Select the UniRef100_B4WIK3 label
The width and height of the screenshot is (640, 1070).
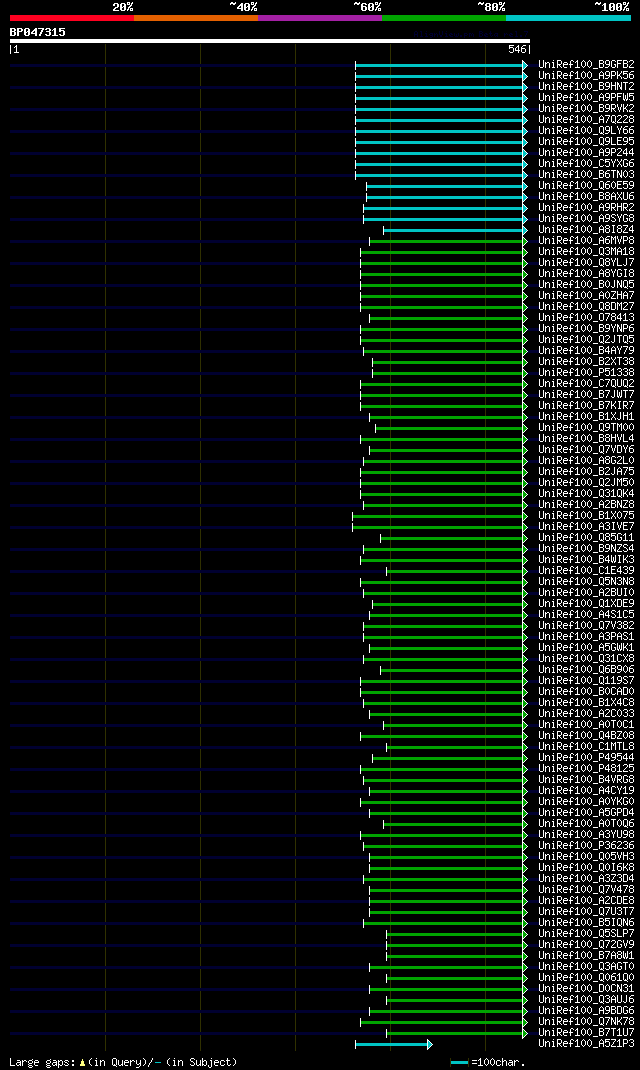586,559
